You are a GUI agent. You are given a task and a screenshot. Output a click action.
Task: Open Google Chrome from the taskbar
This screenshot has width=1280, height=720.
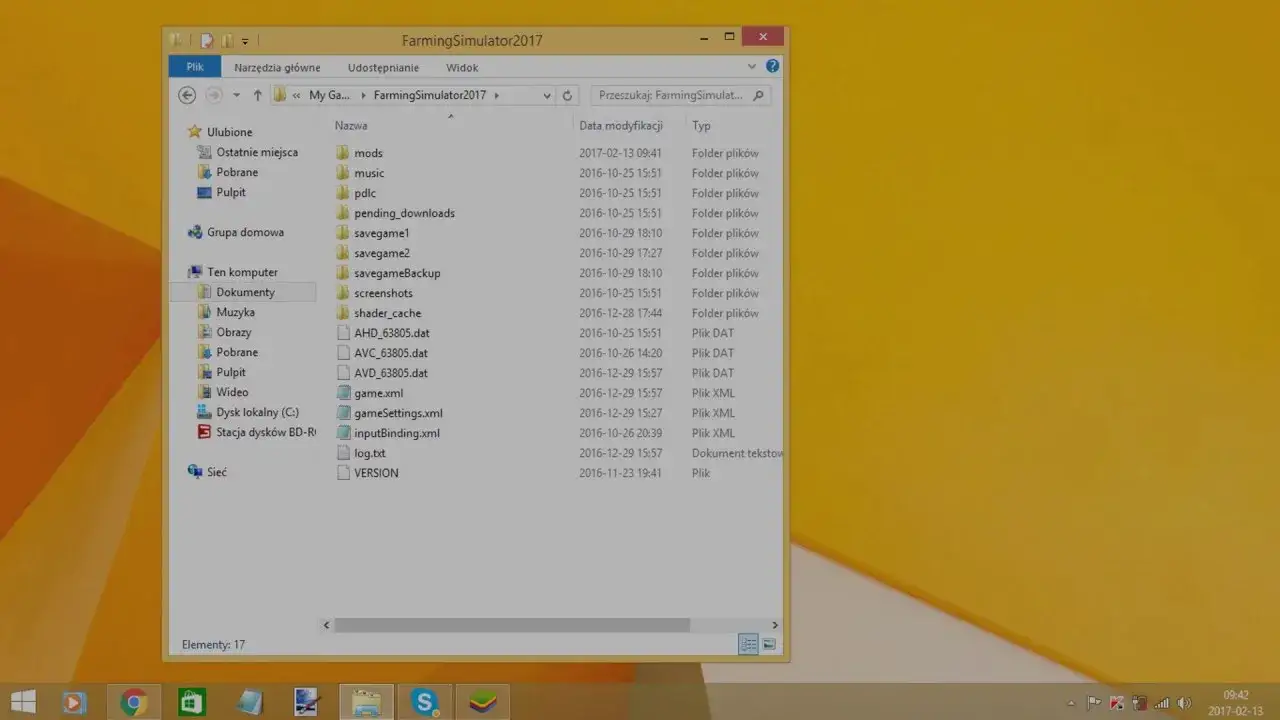click(134, 701)
